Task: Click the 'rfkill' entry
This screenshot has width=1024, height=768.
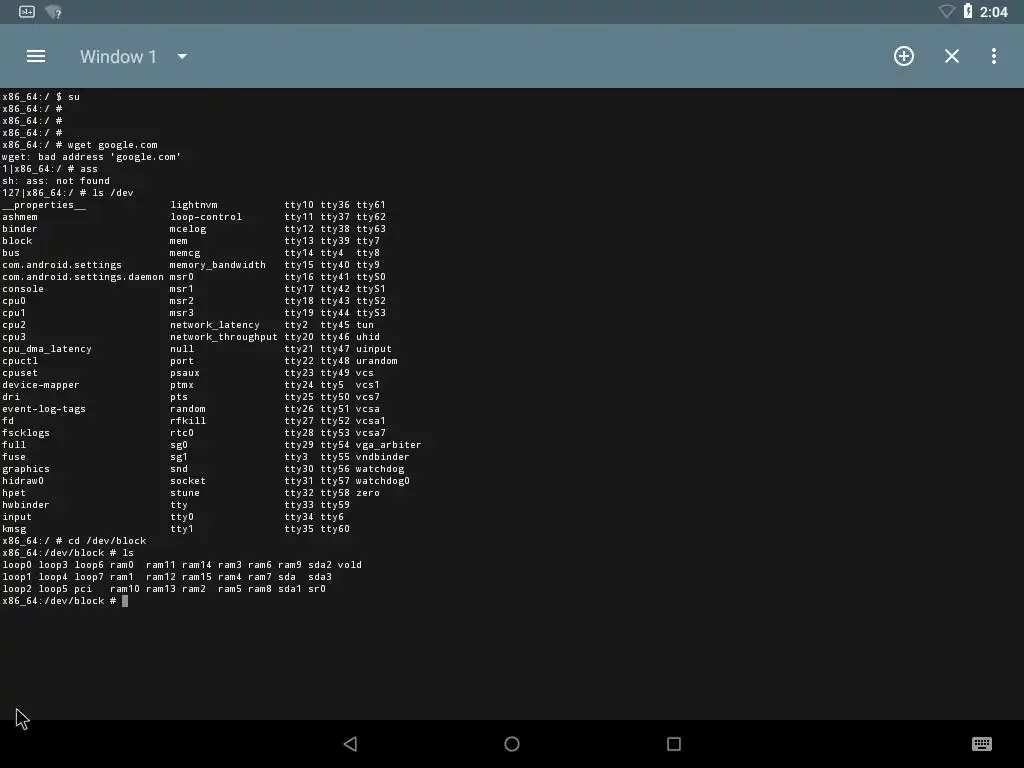Action: click(188, 421)
